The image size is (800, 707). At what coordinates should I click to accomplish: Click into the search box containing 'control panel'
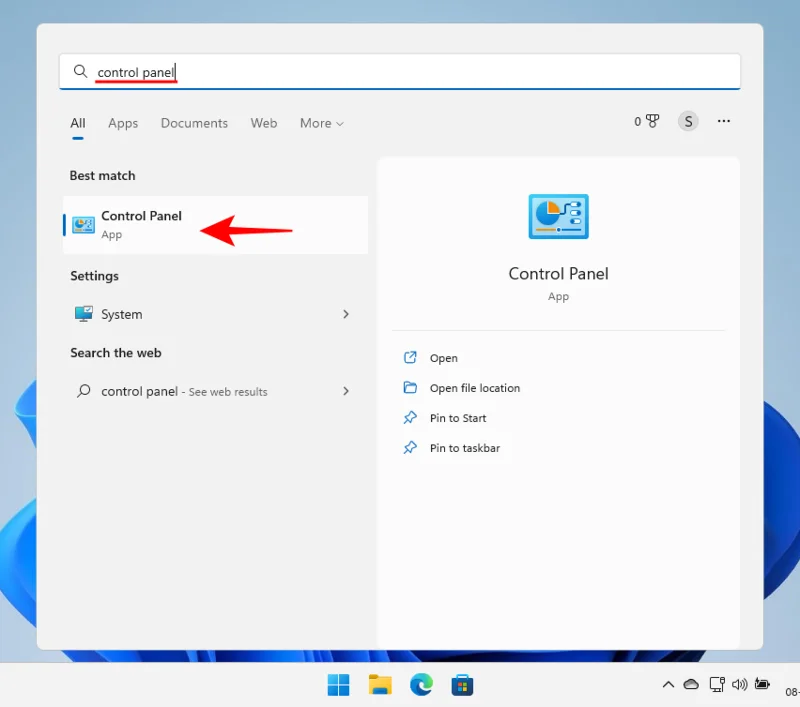click(399, 71)
